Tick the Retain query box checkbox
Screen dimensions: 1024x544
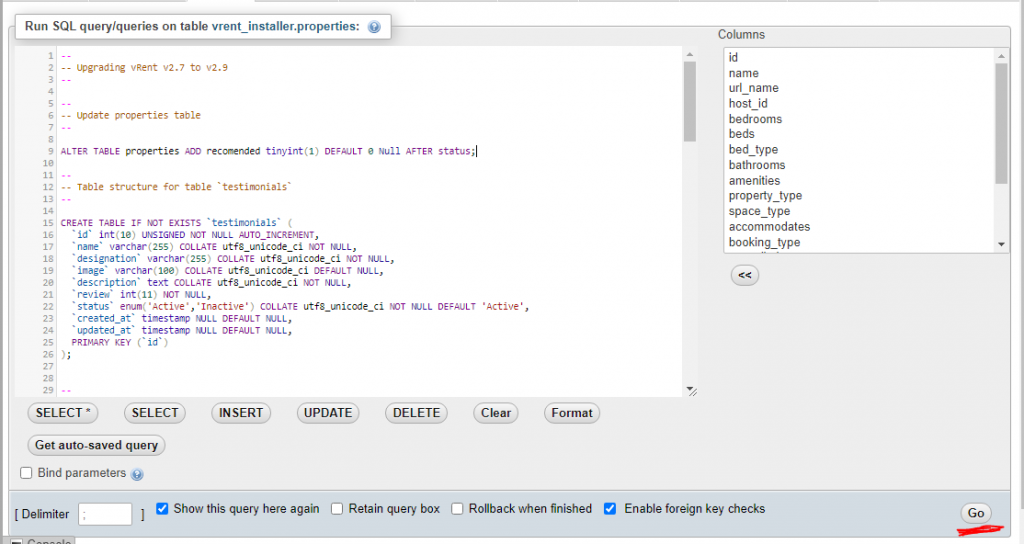coord(337,509)
